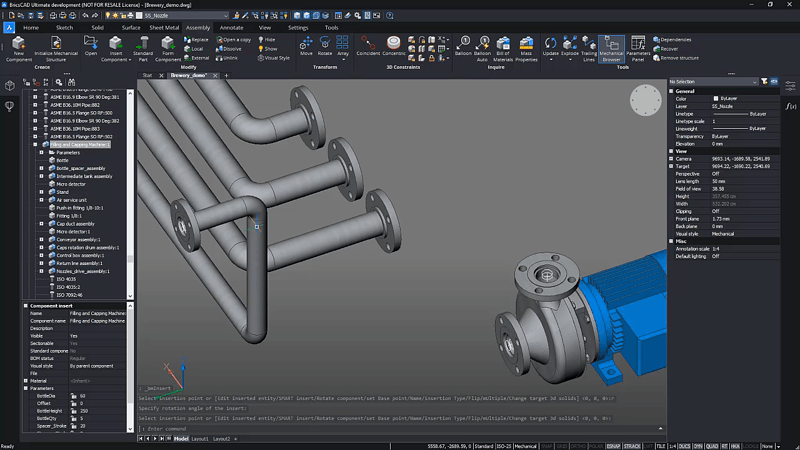Expand Bottle_spacer_assembly tree node
Screen dimensions: 800x450
[41, 168]
